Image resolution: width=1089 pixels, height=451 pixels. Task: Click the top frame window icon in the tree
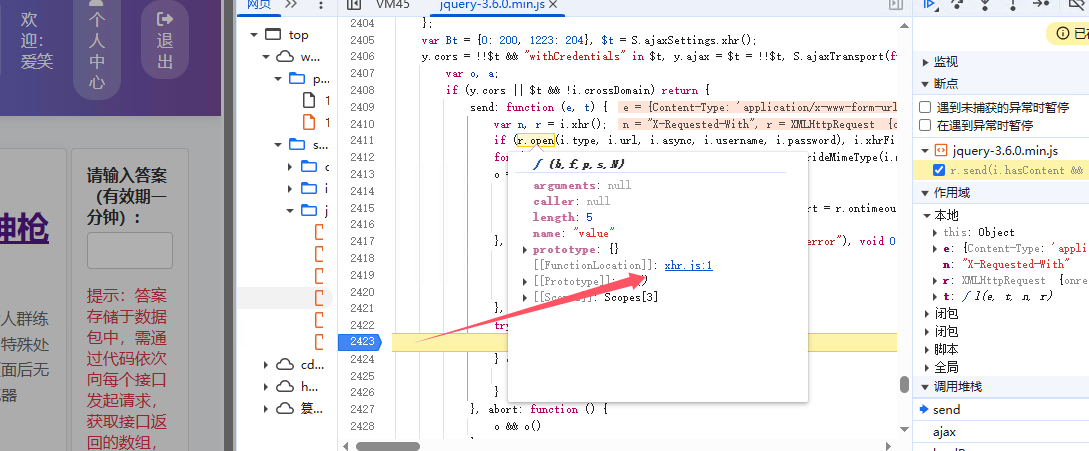(x=274, y=35)
